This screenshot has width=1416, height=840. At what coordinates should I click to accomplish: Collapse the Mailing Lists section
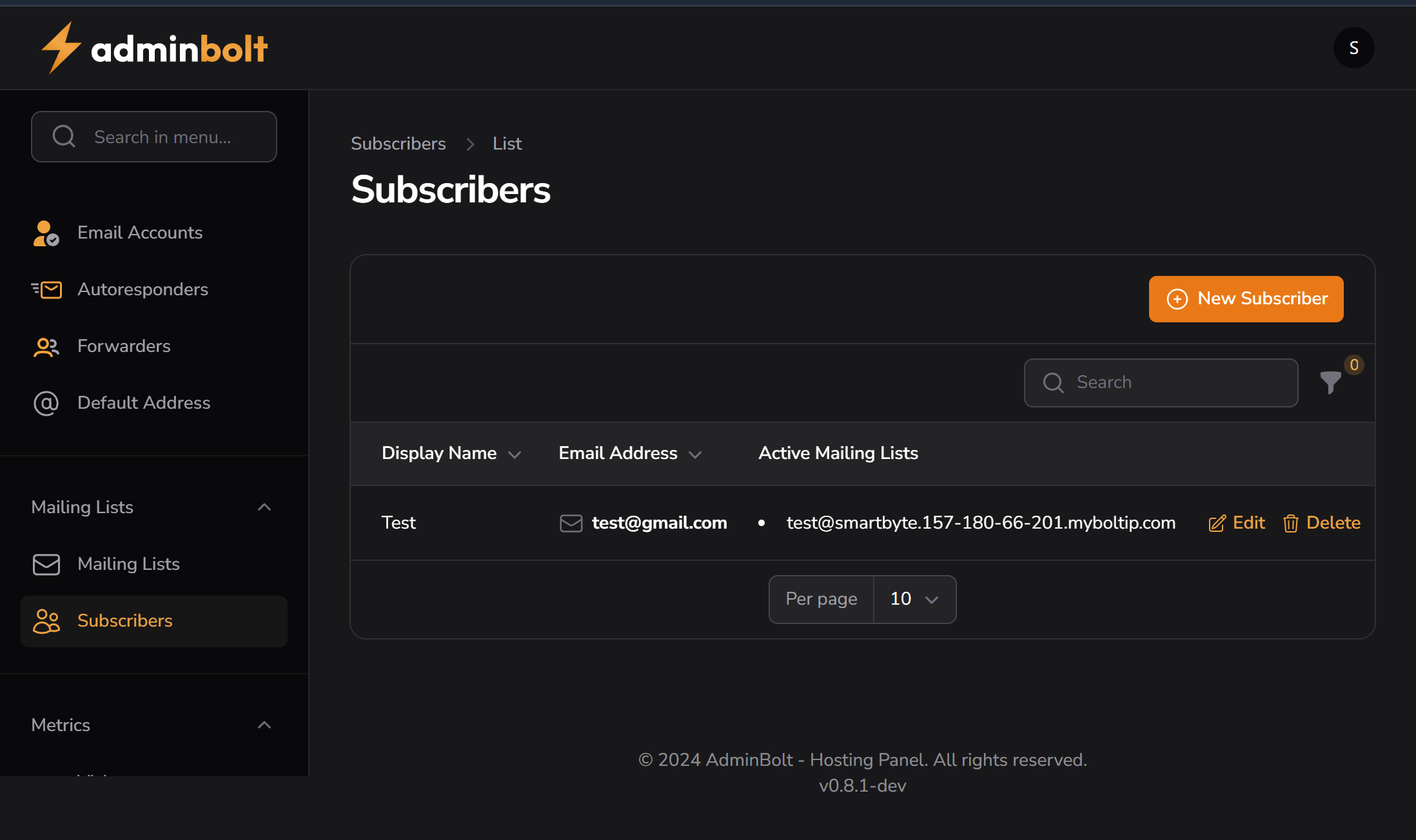pyautogui.click(x=264, y=507)
